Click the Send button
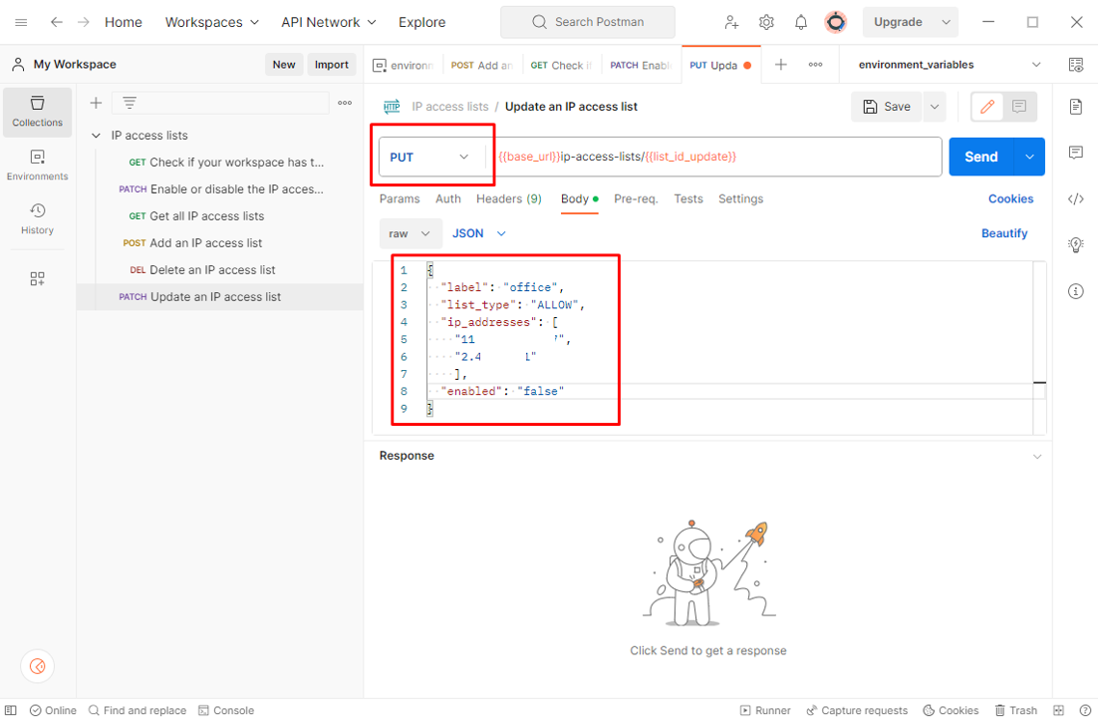 [x=980, y=157]
